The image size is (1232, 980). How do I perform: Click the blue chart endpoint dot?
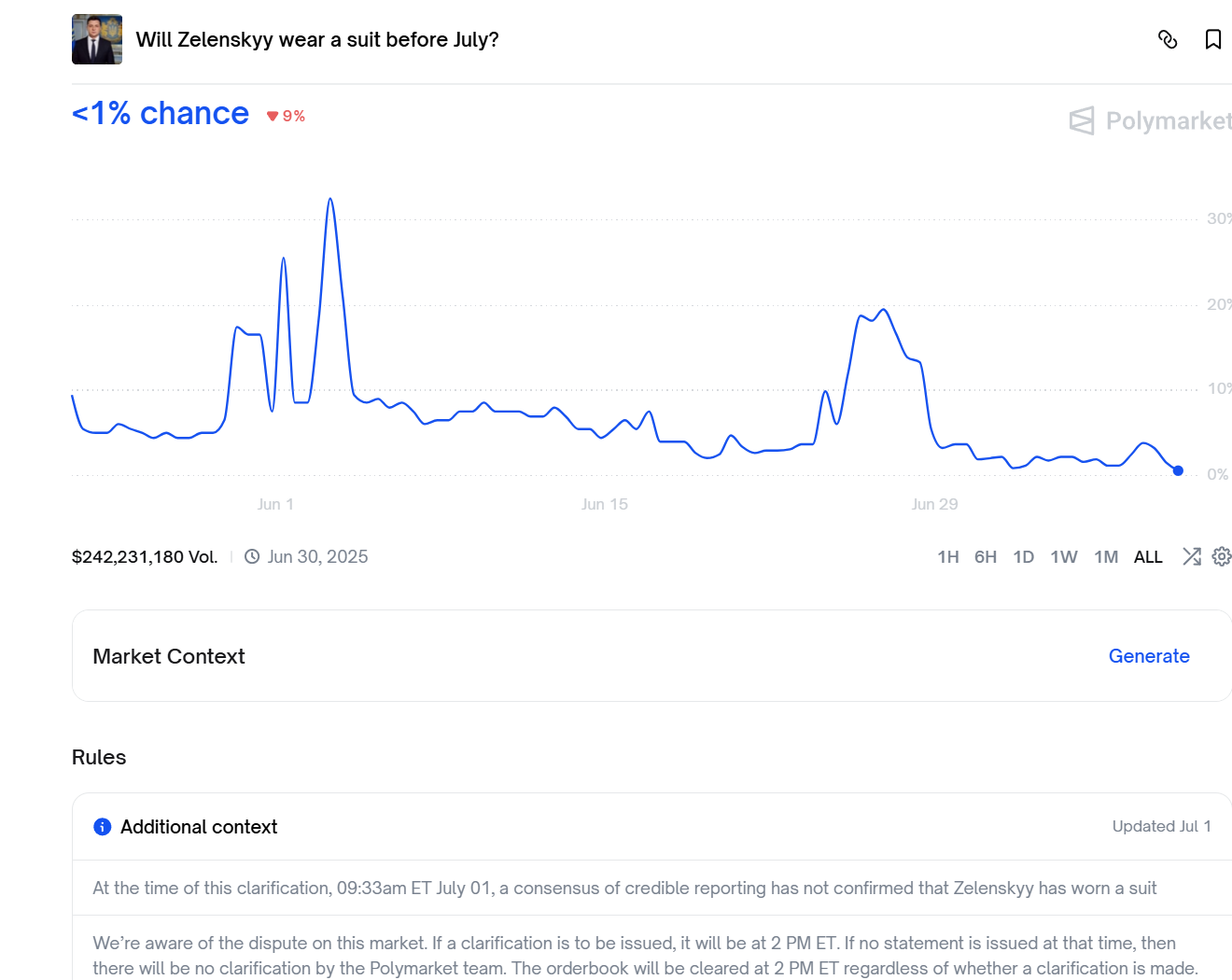coord(1178,470)
